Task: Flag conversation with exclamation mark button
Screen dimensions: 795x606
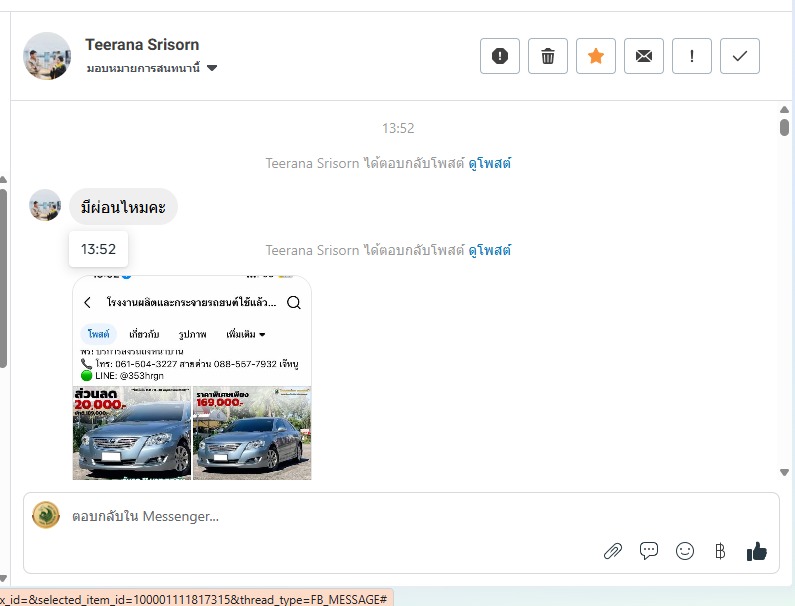Action: [692, 56]
